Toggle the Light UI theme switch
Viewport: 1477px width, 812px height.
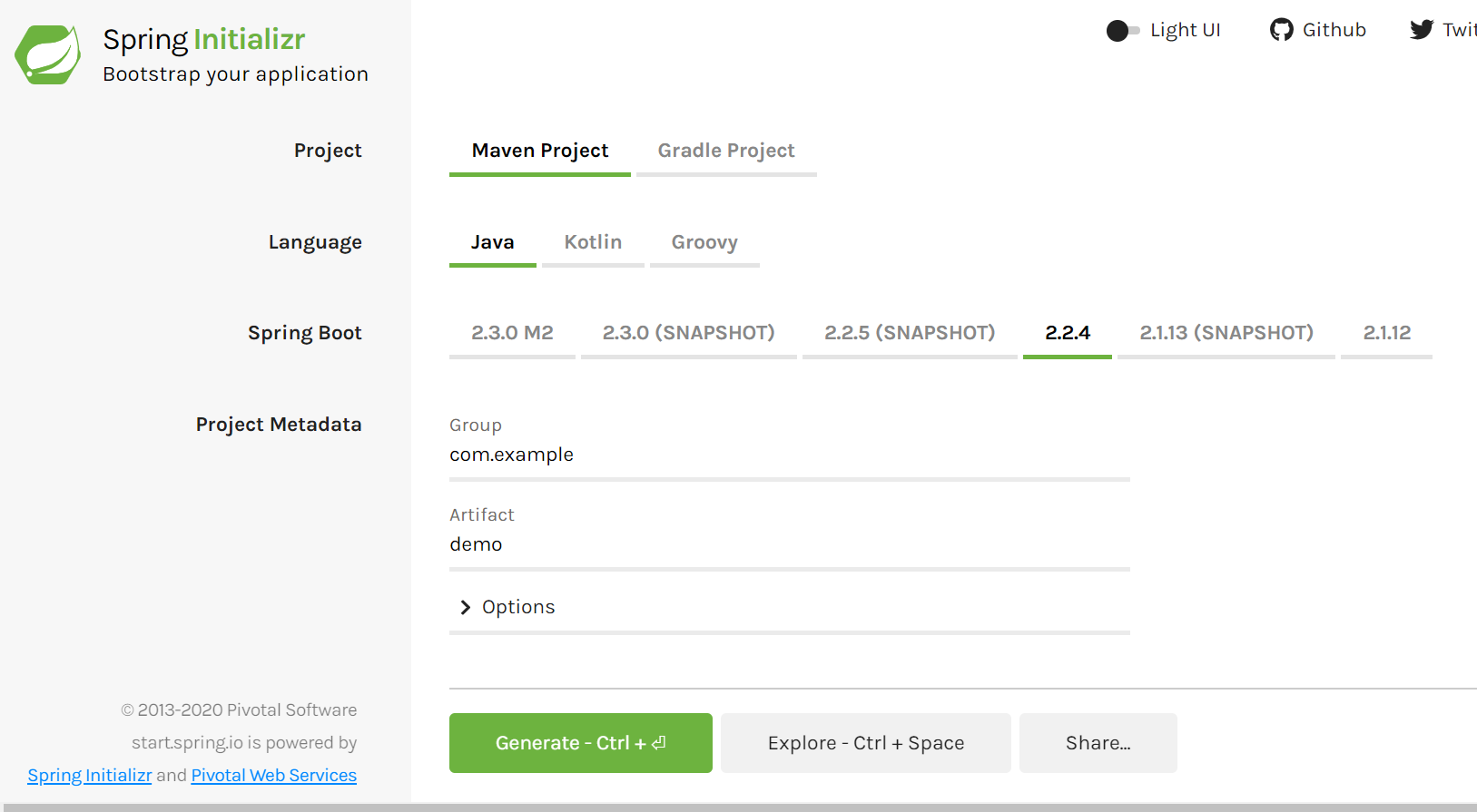coord(1123,31)
